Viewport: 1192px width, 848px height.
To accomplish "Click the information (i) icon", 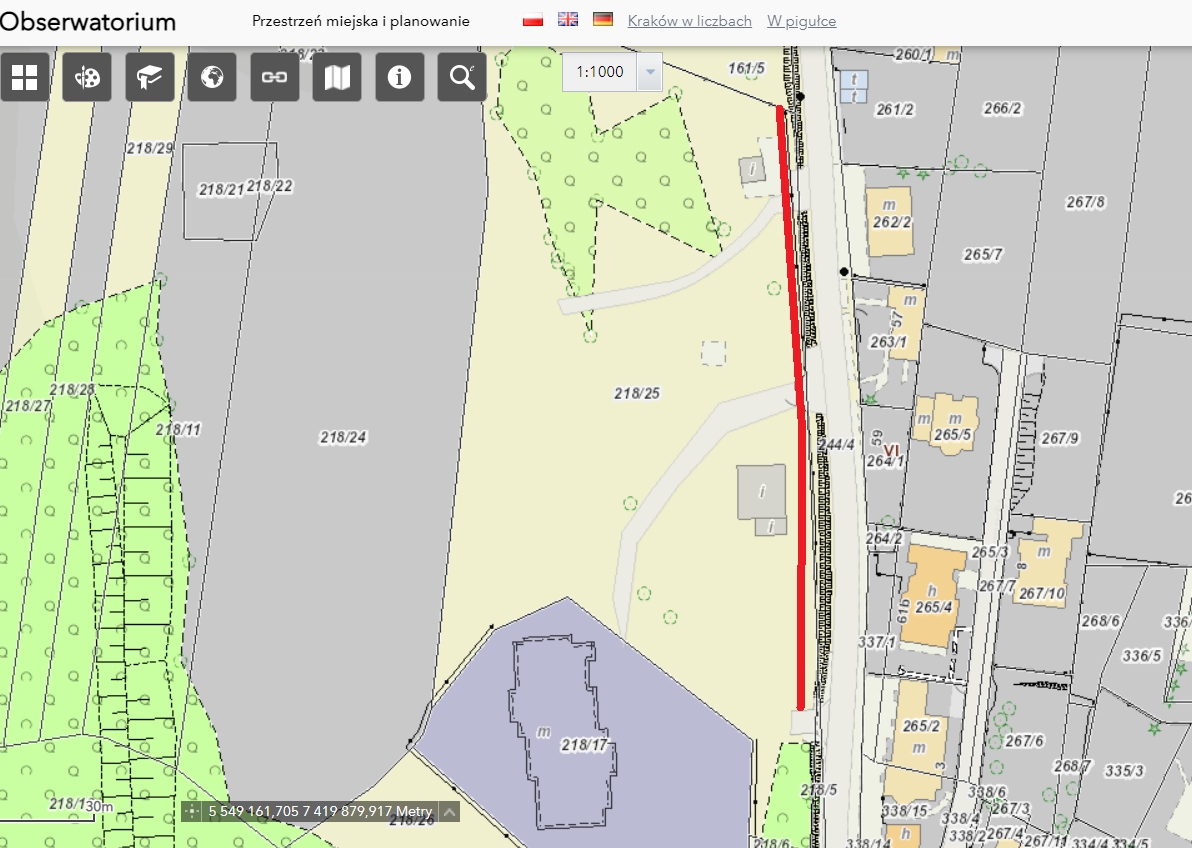I will click(x=400, y=77).
